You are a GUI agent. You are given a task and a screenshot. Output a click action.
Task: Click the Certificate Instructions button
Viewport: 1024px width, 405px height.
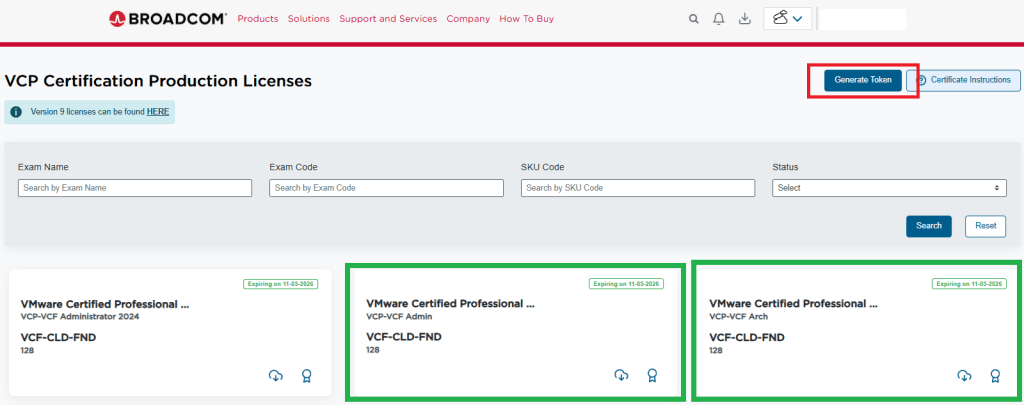pyautogui.click(x=963, y=80)
